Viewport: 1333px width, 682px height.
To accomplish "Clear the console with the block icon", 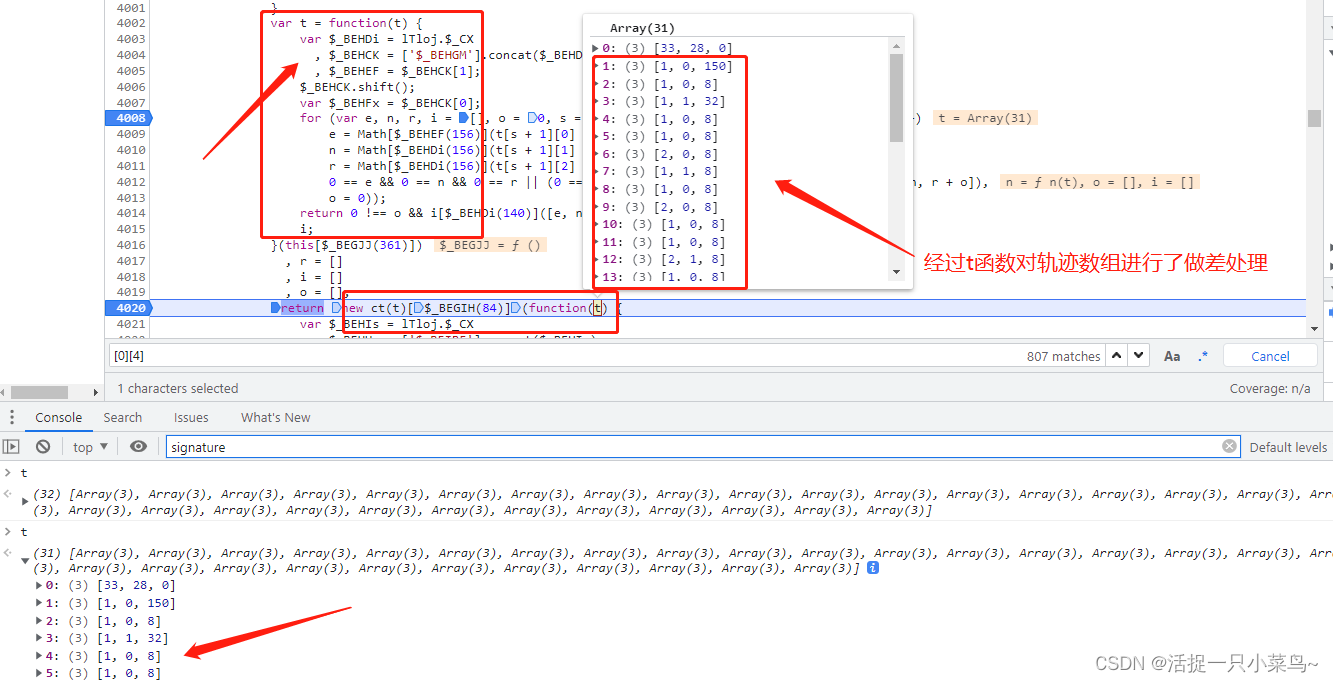I will tap(43, 447).
